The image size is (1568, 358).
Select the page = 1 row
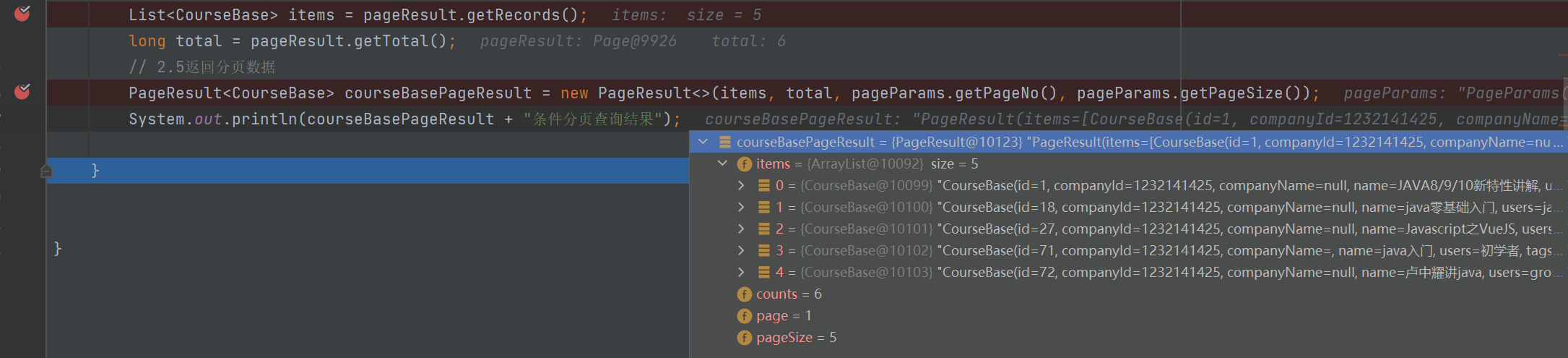pyautogui.click(x=1128, y=315)
